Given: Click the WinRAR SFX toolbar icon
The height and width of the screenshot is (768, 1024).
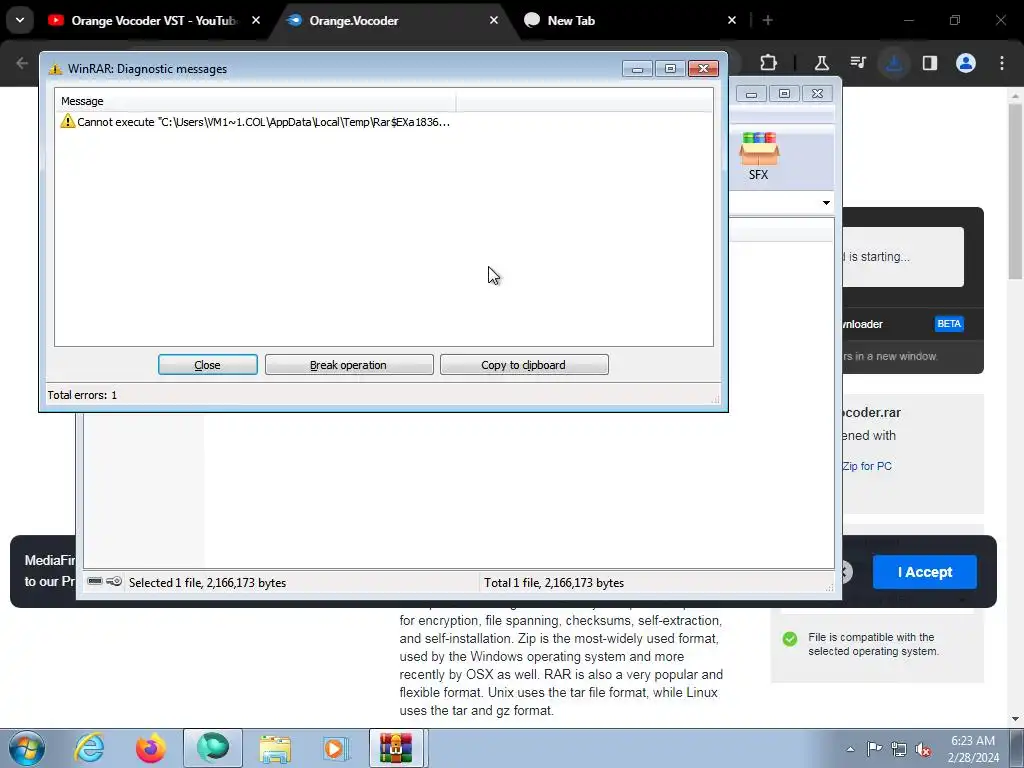Looking at the screenshot, I should pyautogui.click(x=759, y=156).
